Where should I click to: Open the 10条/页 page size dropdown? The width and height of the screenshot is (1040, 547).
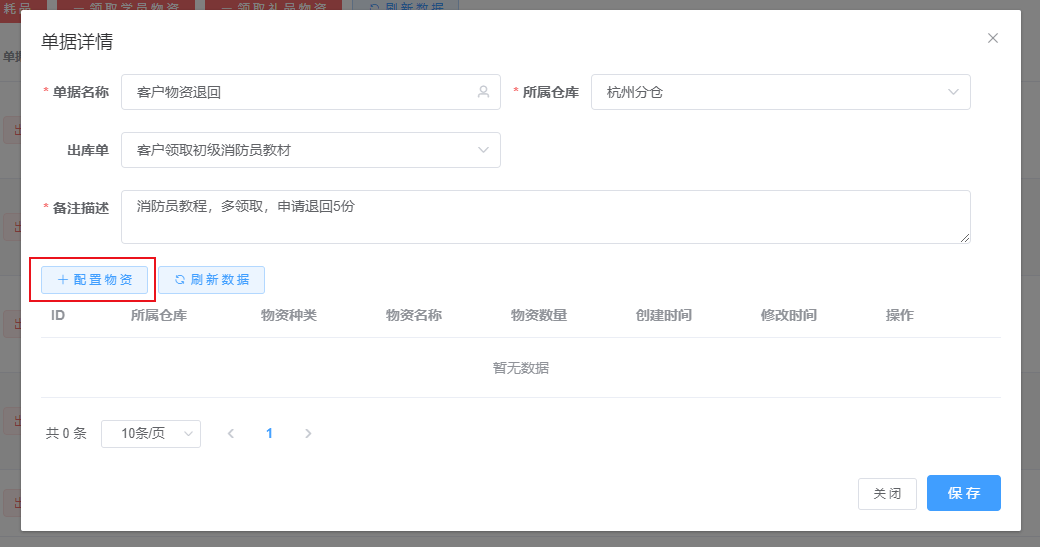pyautogui.click(x=151, y=434)
